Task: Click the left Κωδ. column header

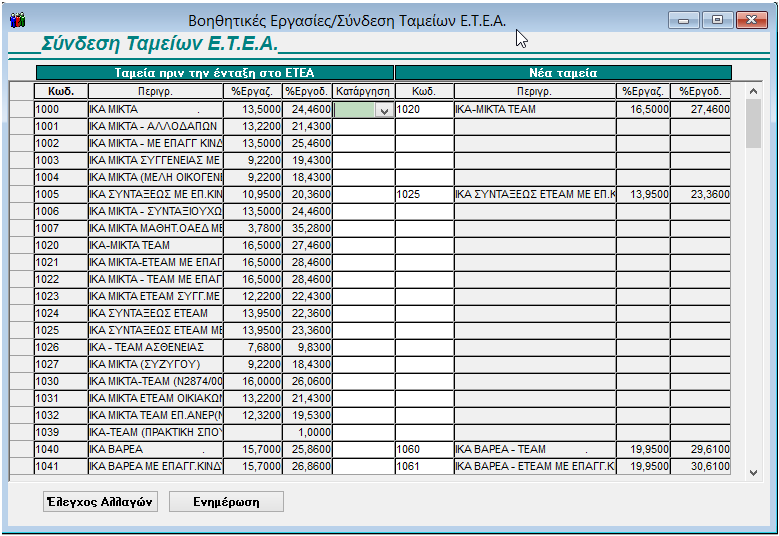Action: point(61,91)
